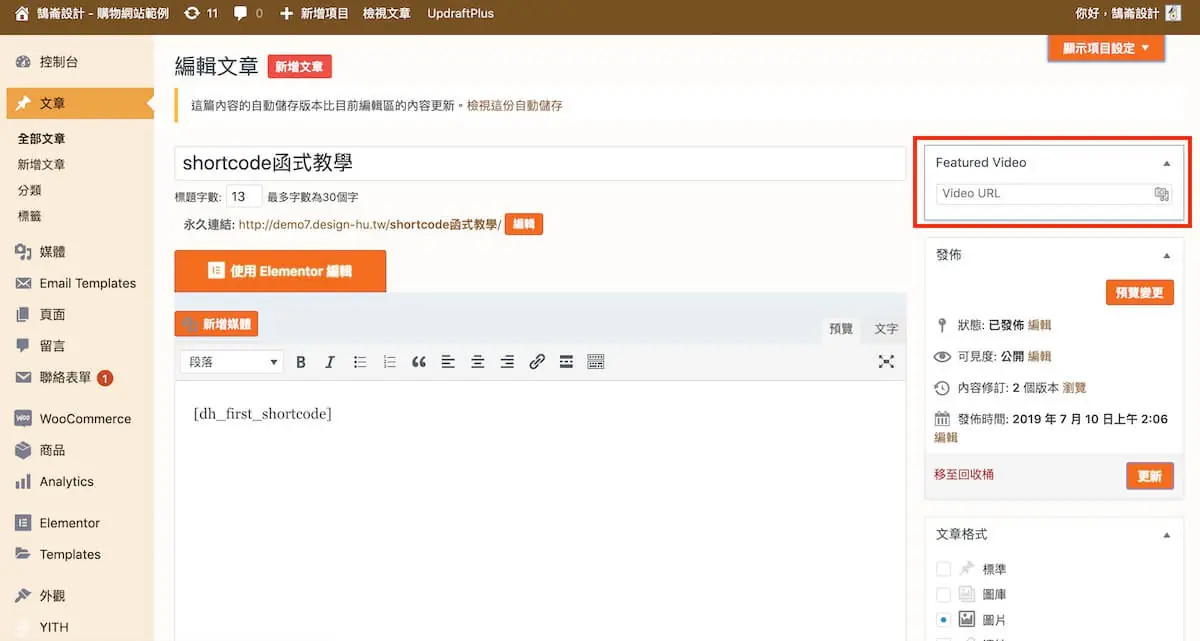
Task: Select the 圖片 image post format
Action: (x=943, y=619)
